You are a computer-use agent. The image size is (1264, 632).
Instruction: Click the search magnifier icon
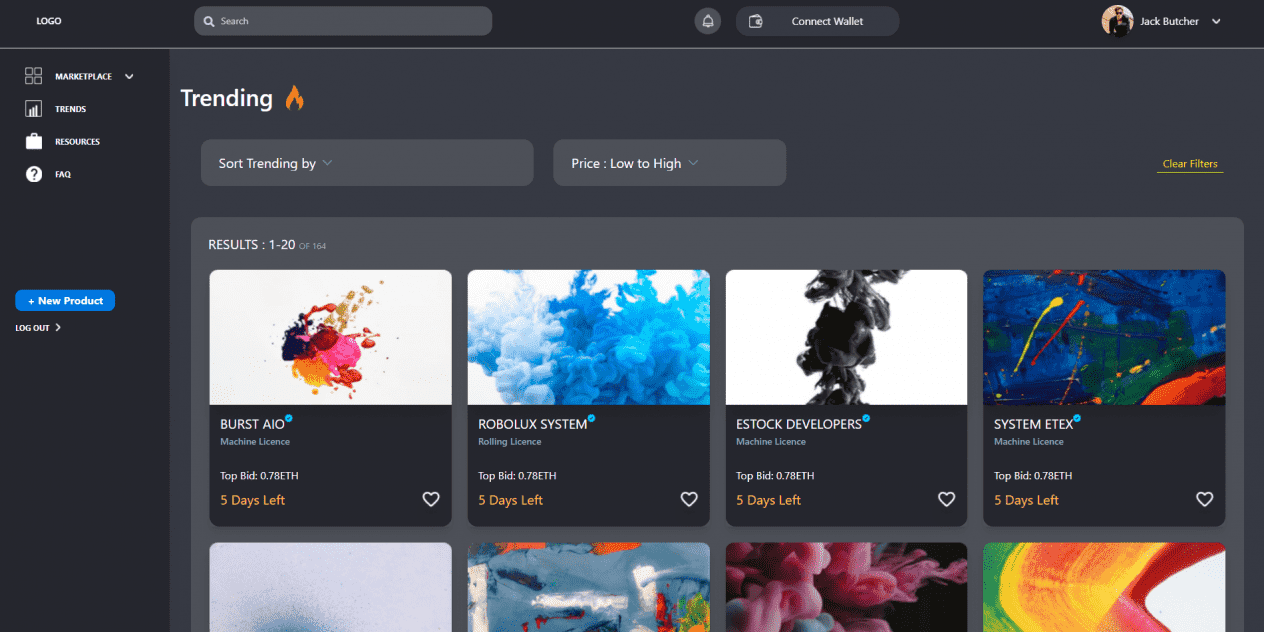click(208, 21)
